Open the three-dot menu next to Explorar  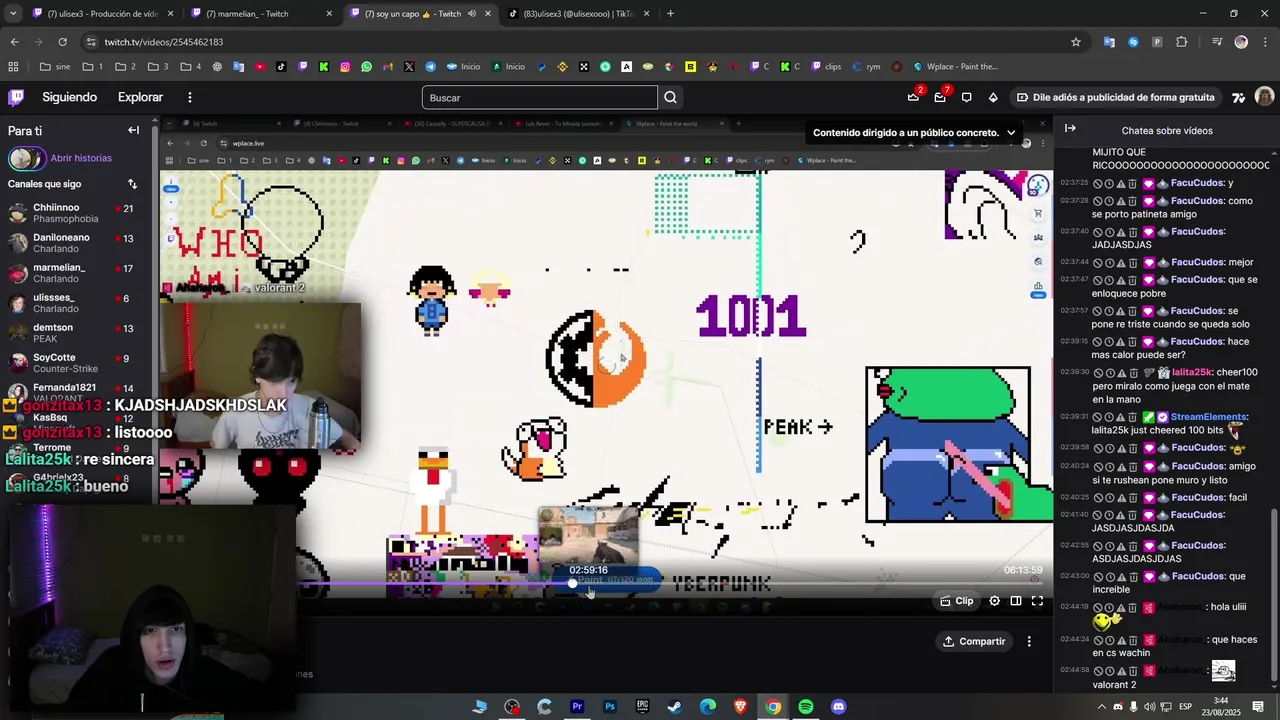[x=189, y=97]
